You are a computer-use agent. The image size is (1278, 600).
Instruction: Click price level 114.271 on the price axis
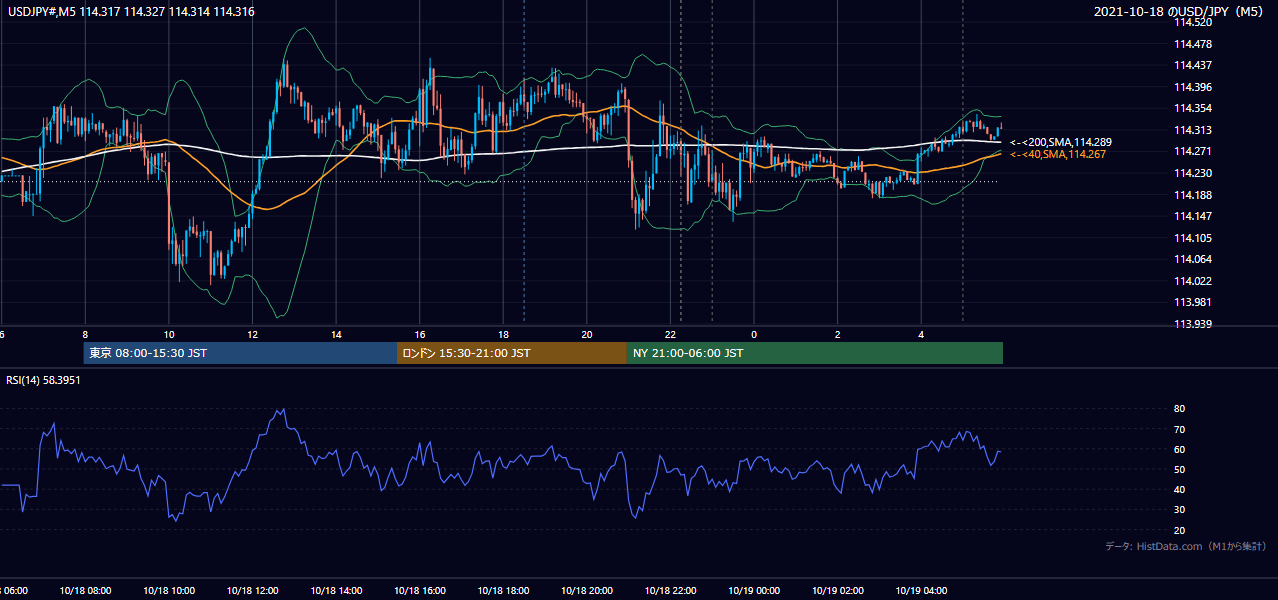tap(1194, 152)
